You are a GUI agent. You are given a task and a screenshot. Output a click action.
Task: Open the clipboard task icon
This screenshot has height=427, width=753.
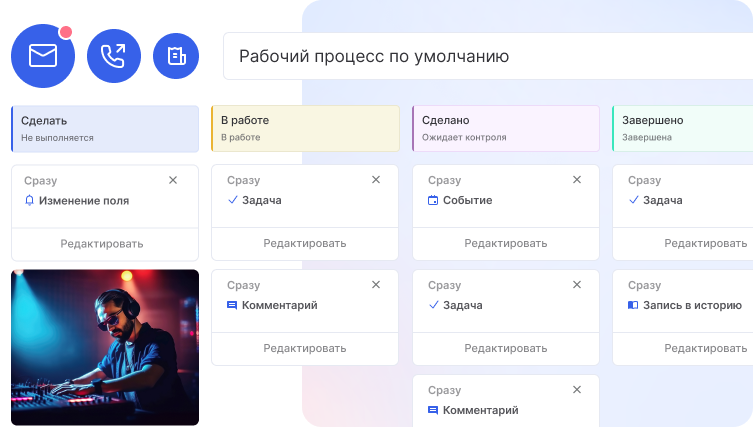pyautogui.click(x=176, y=56)
